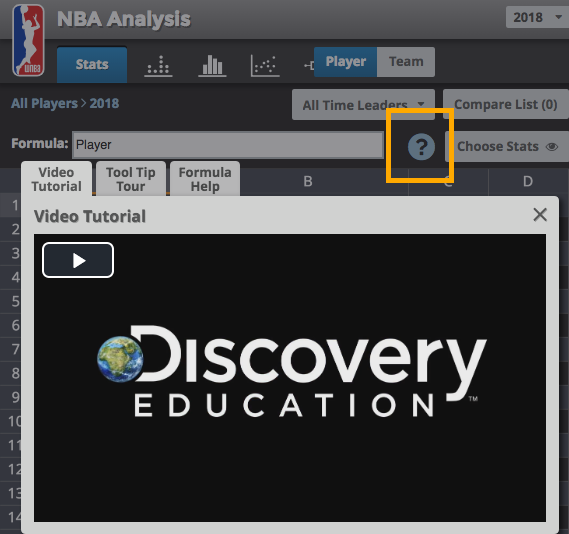The image size is (569, 534).
Task: Open the Stats tab
Action: 92,64
